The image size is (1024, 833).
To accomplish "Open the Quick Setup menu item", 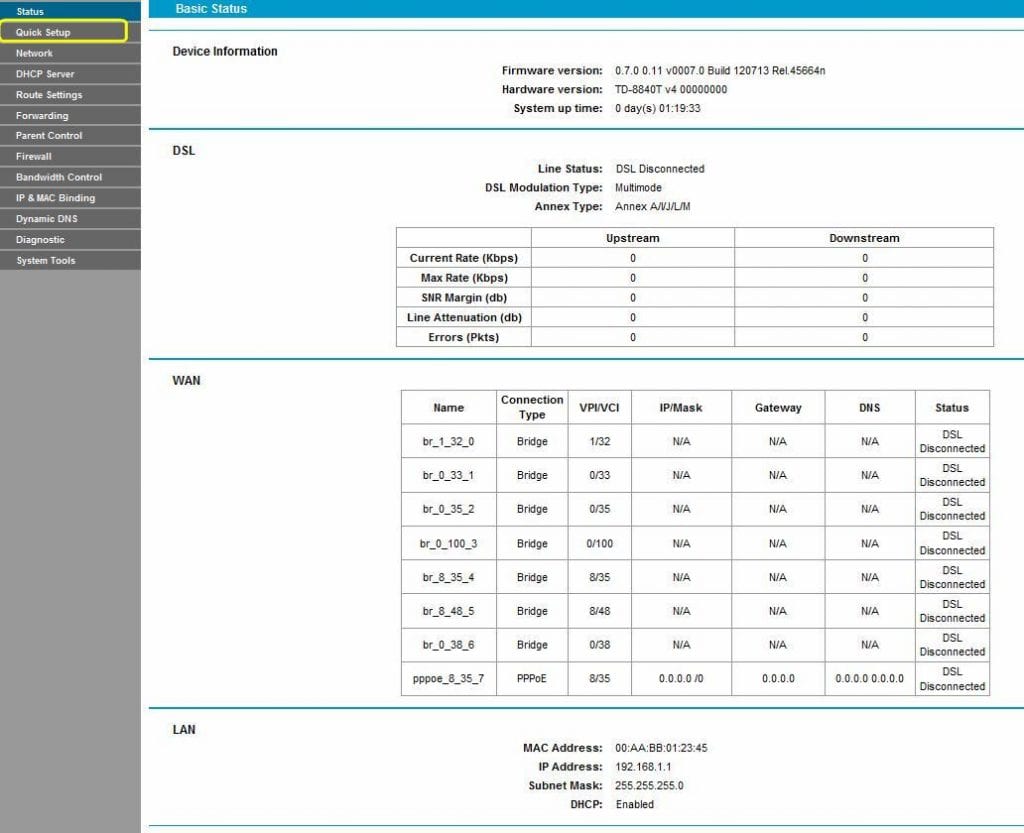I will coord(40,31).
